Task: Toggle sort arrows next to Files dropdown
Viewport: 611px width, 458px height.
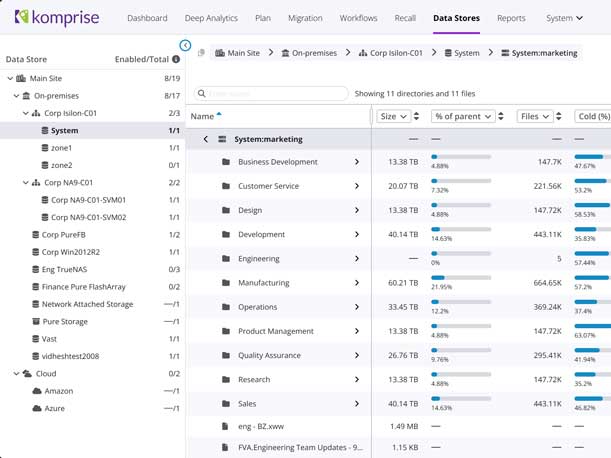Action: click(558, 117)
